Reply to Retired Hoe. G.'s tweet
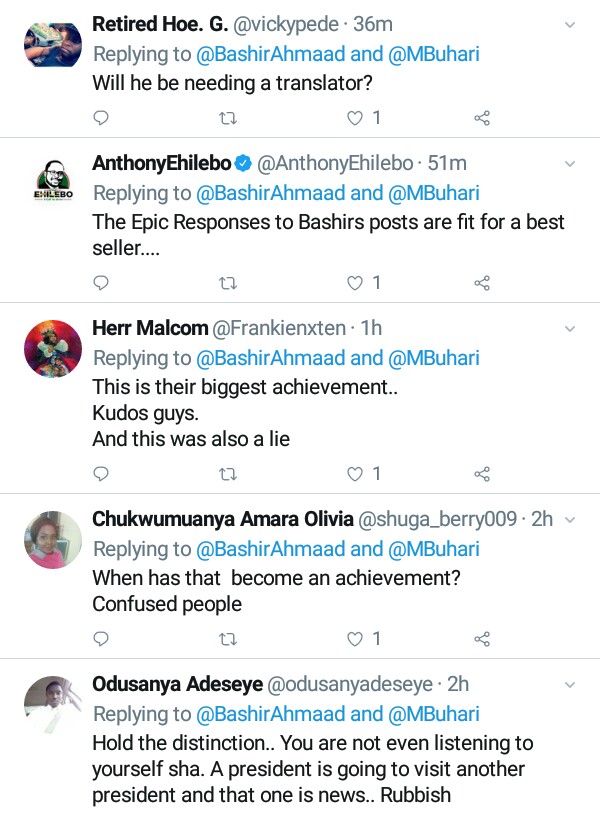The height and width of the screenshot is (815, 600). pyautogui.click(x=100, y=118)
